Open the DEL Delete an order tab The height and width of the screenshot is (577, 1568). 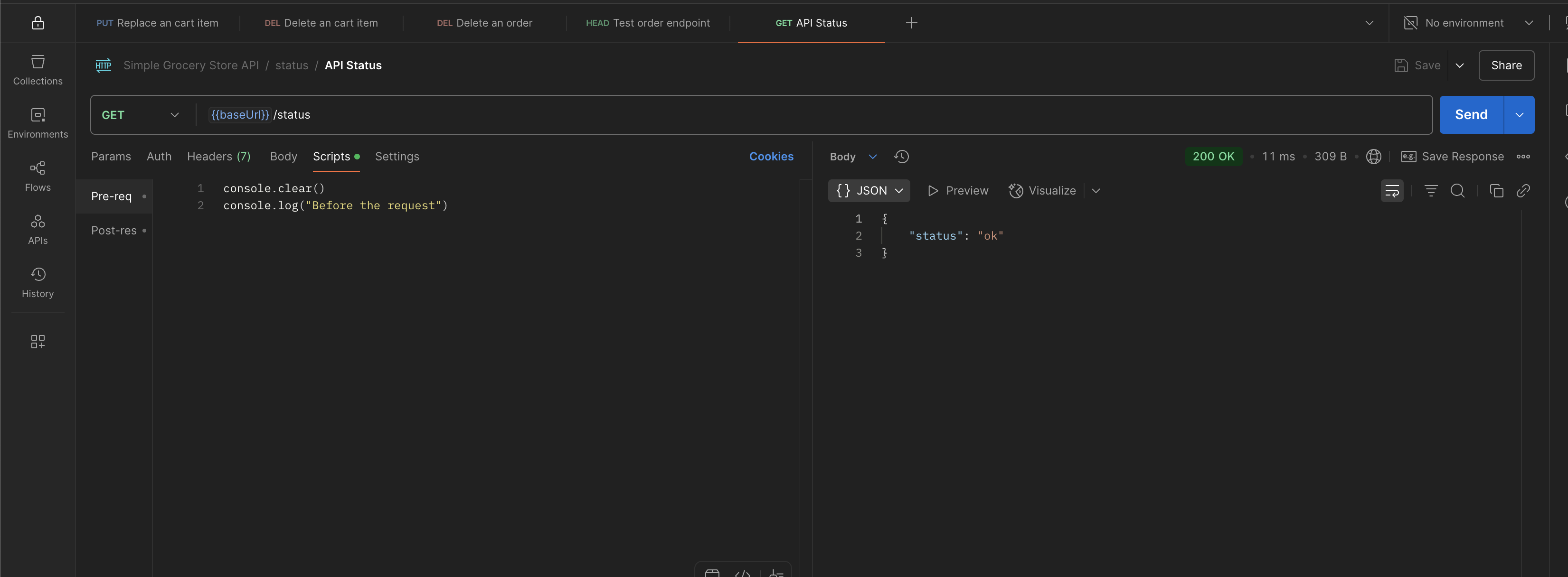484,23
